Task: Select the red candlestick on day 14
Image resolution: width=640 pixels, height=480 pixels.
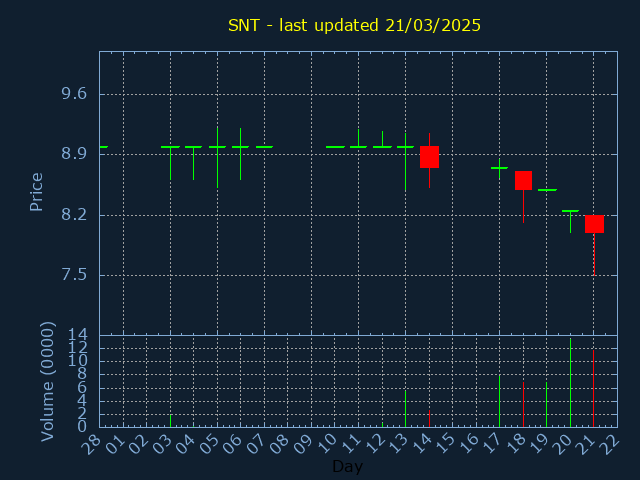Action: point(429,157)
